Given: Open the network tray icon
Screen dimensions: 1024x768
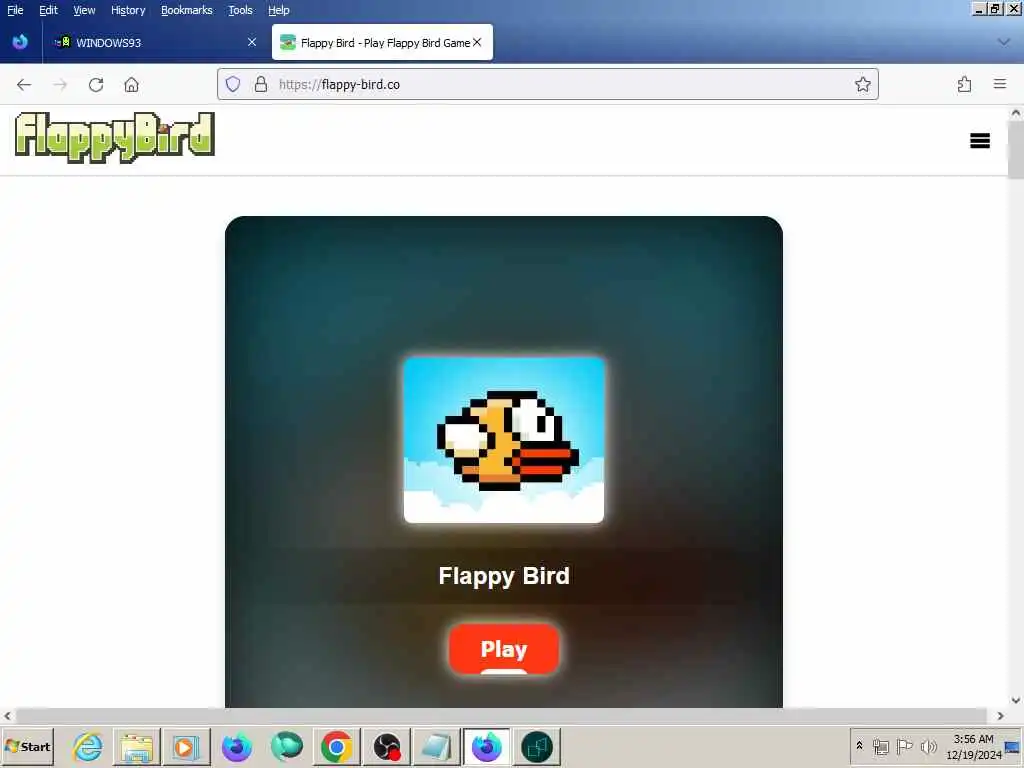Looking at the screenshot, I should 880,746.
